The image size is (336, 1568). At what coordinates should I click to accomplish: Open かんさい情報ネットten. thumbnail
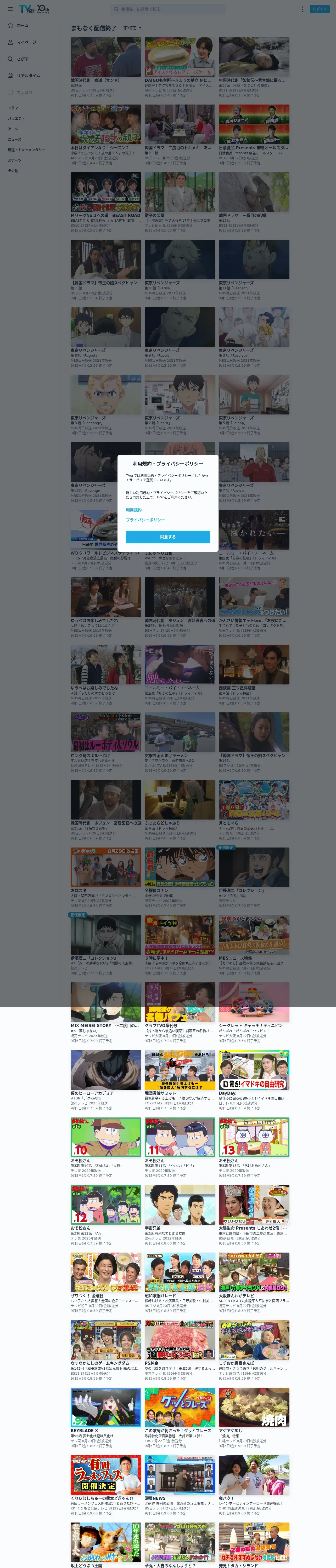[x=254, y=597]
